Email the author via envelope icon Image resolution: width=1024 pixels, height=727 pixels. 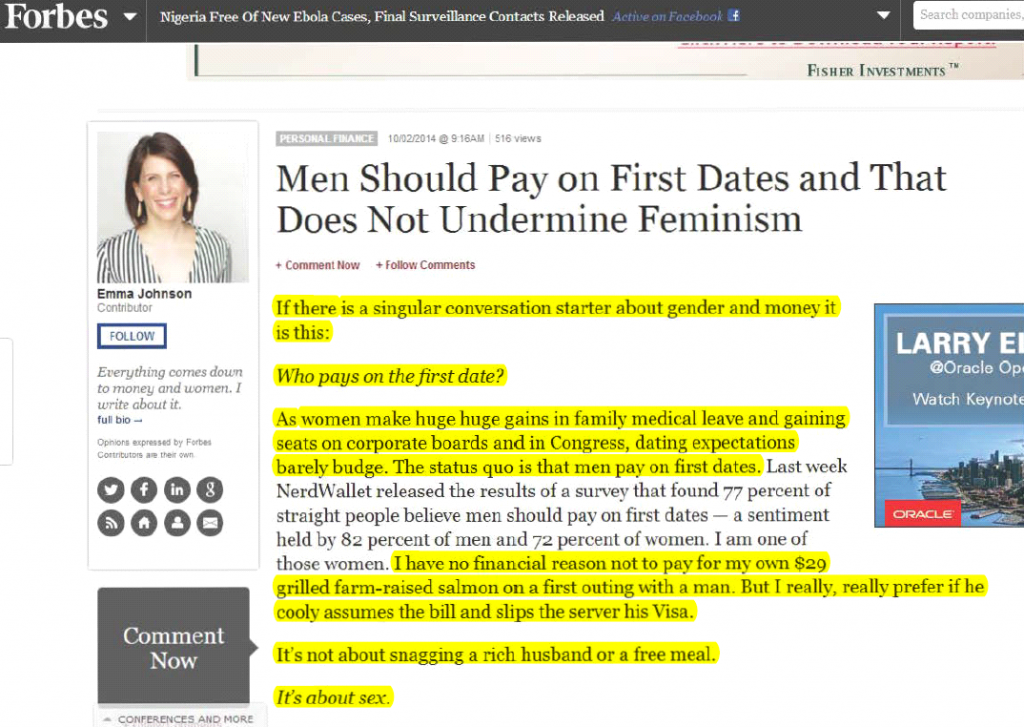pos(209,522)
